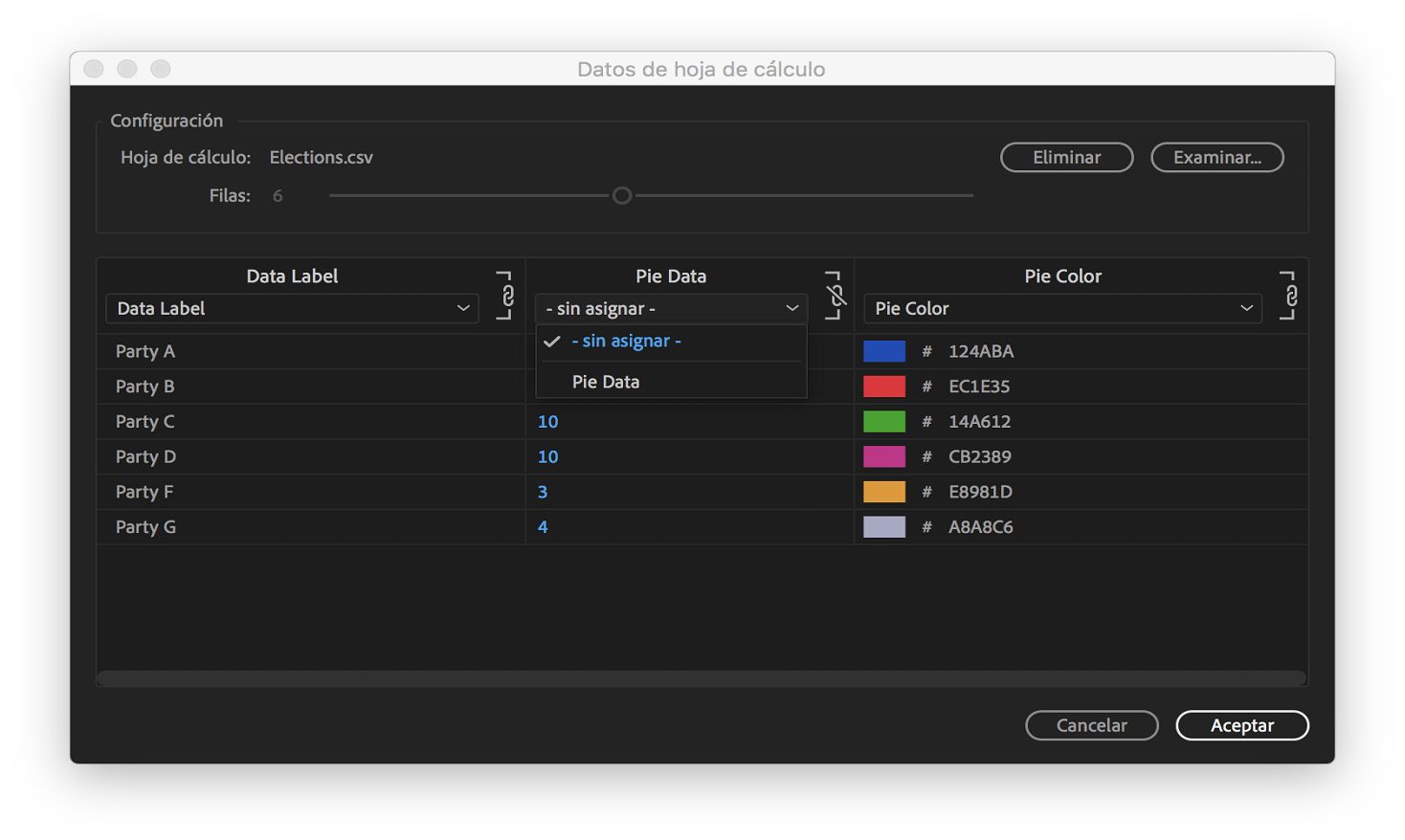
Task: Click the Elections.csv file name
Action: pyautogui.click(x=322, y=157)
